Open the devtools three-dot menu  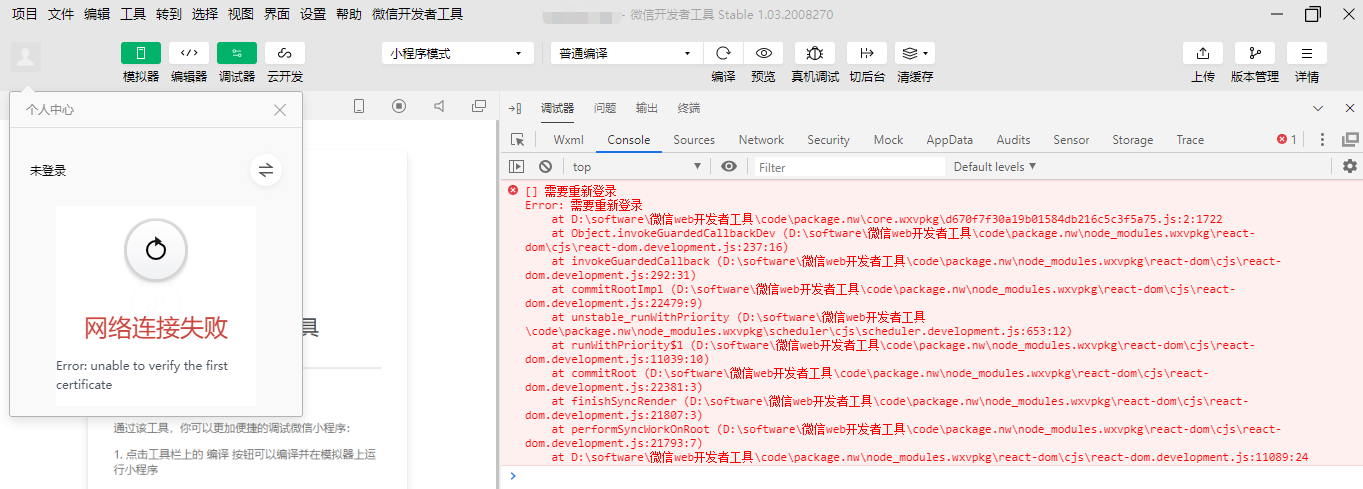(1322, 140)
